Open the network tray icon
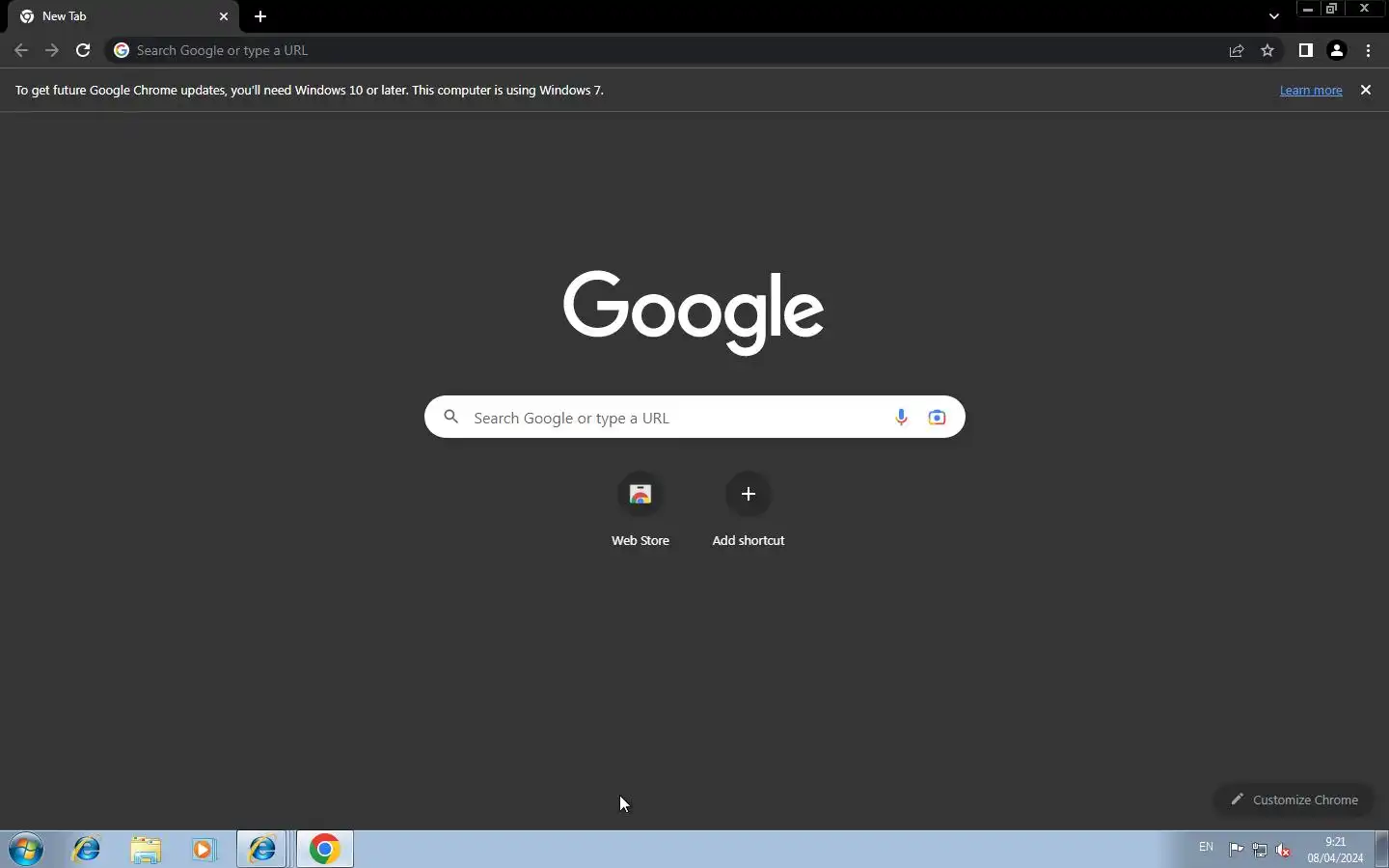1389x868 pixels. coord(1260,850)
